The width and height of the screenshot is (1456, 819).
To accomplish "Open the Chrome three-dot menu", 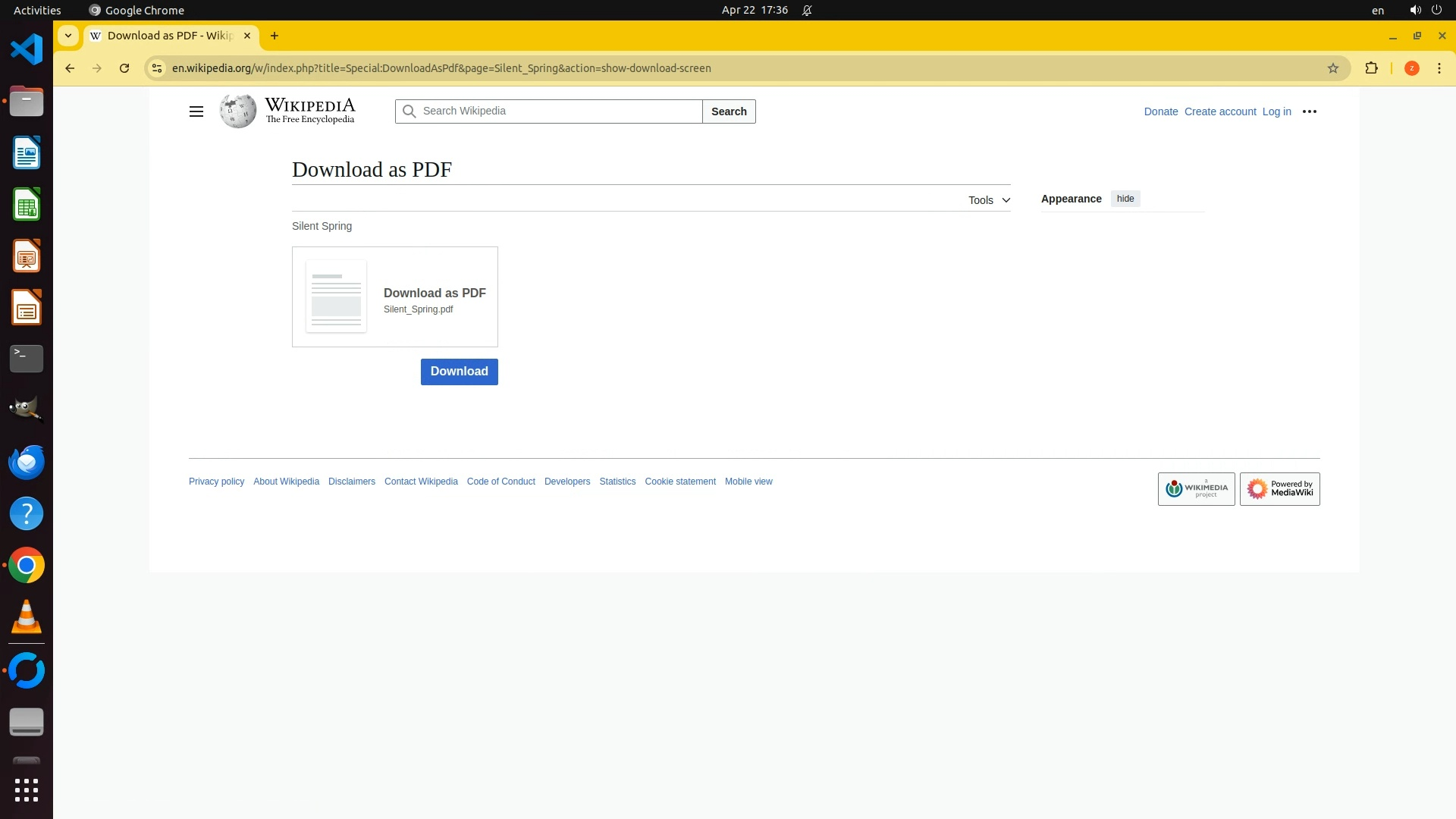I will pyautogui.click(x=1439, y=68).
